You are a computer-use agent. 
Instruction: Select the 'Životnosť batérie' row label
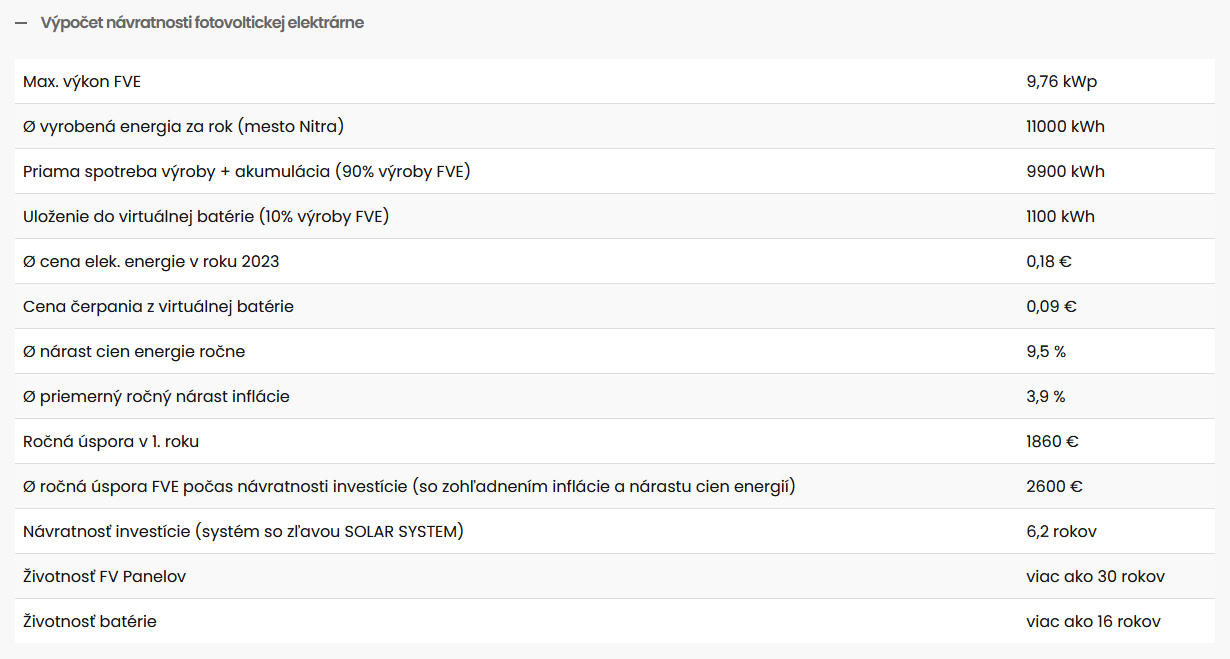pyautogui.click(x=90, y=622)
